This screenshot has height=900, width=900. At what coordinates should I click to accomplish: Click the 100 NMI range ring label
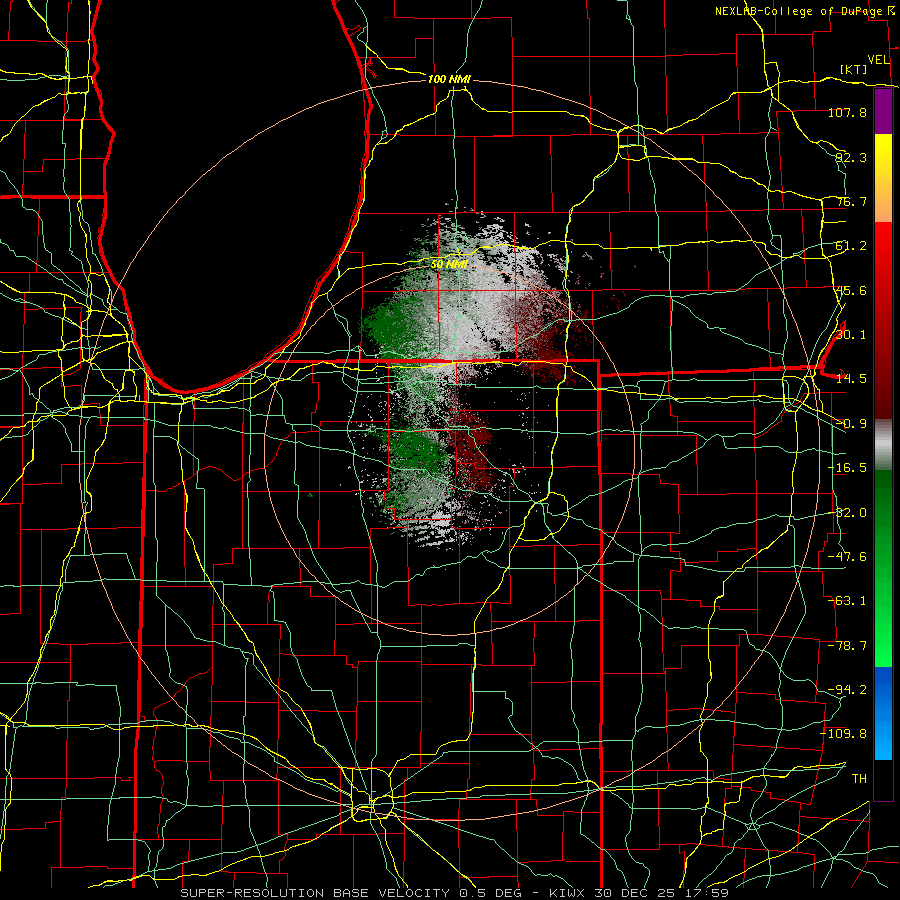click(449, 79)
